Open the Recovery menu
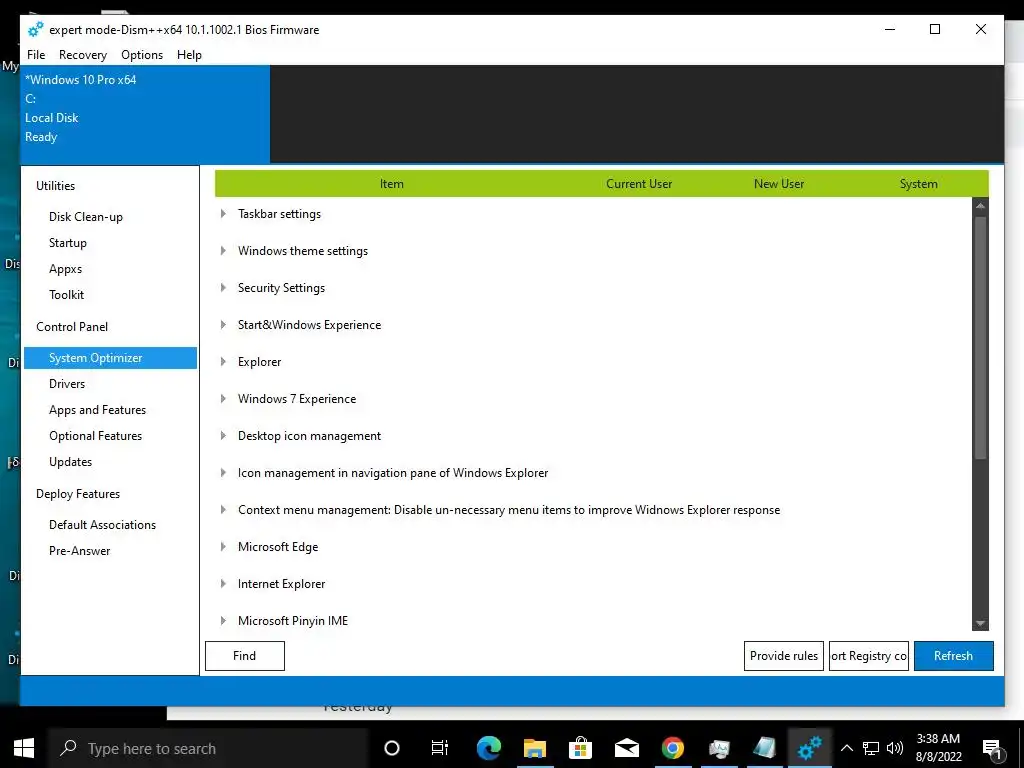Screen dimensions: 1024x768 tap(83, 55)
